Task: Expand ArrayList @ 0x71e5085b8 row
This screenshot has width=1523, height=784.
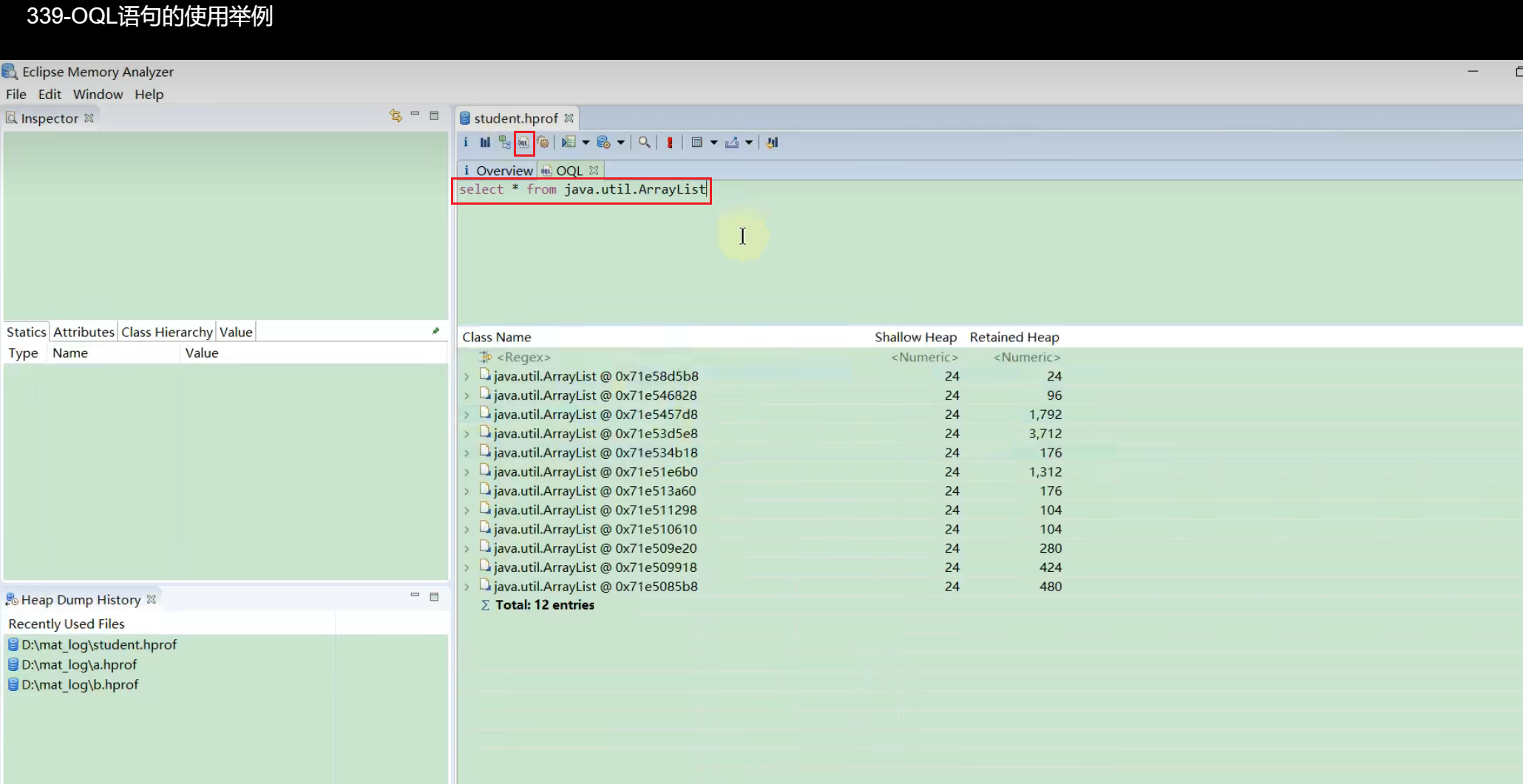Action: pos(467,587)
